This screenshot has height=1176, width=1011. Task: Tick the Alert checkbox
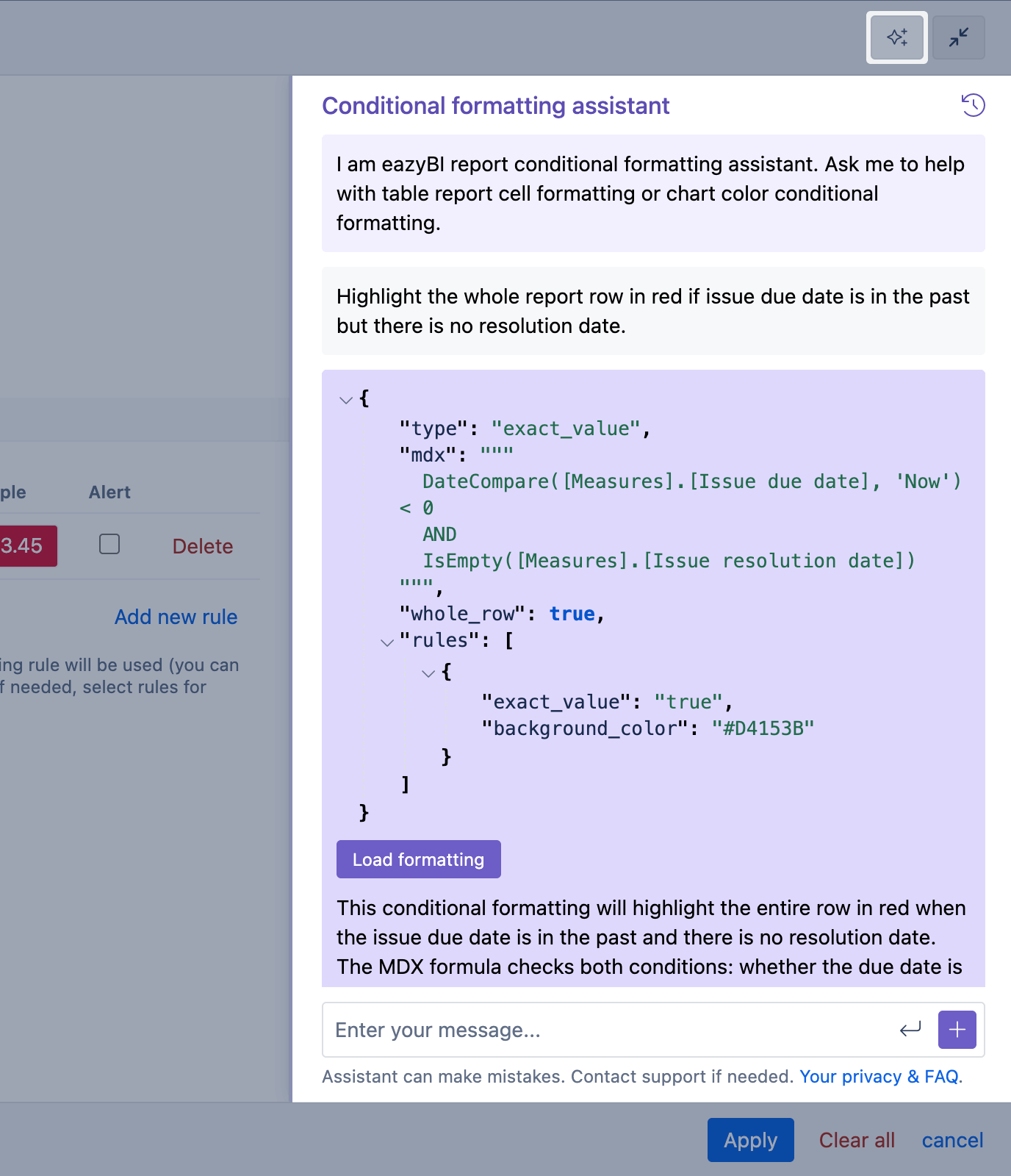coord(109,545)
